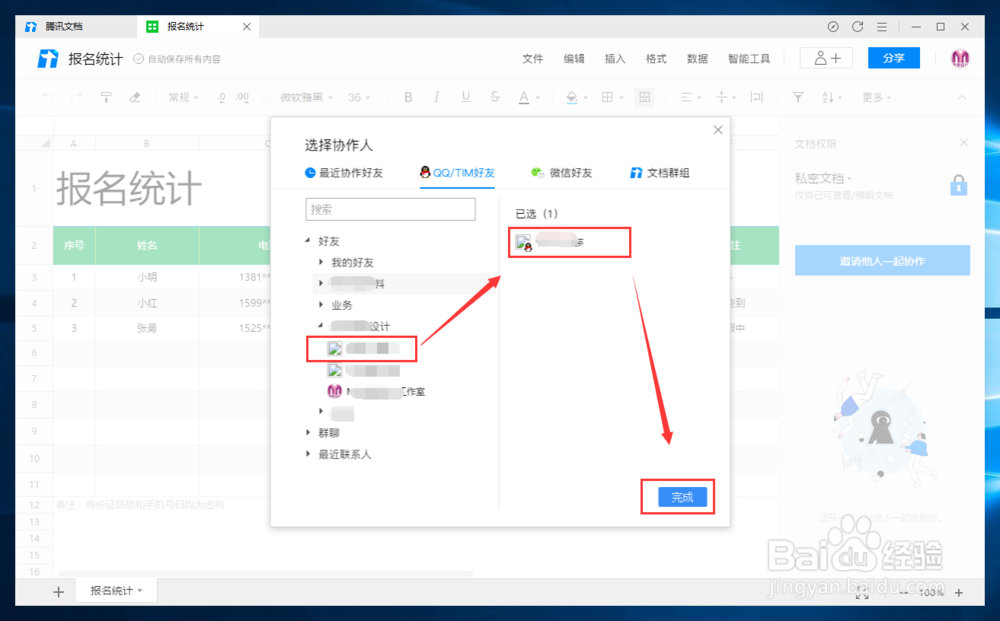The height and width of the screenshot is (621, 1000).
Task: Toggle italic formatting
Action: (x=436, y=97)
